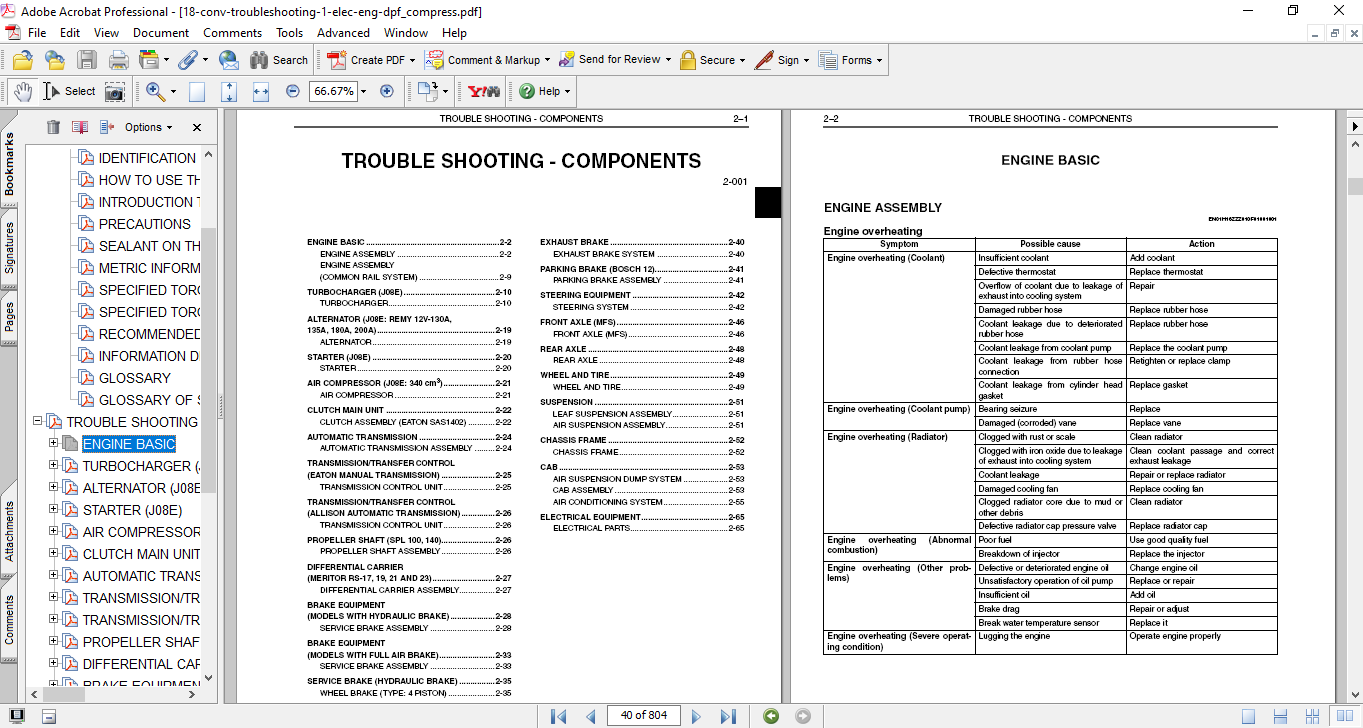
Task: Click the document's vertical scrollbar thumb
Action: [1355, 186]
